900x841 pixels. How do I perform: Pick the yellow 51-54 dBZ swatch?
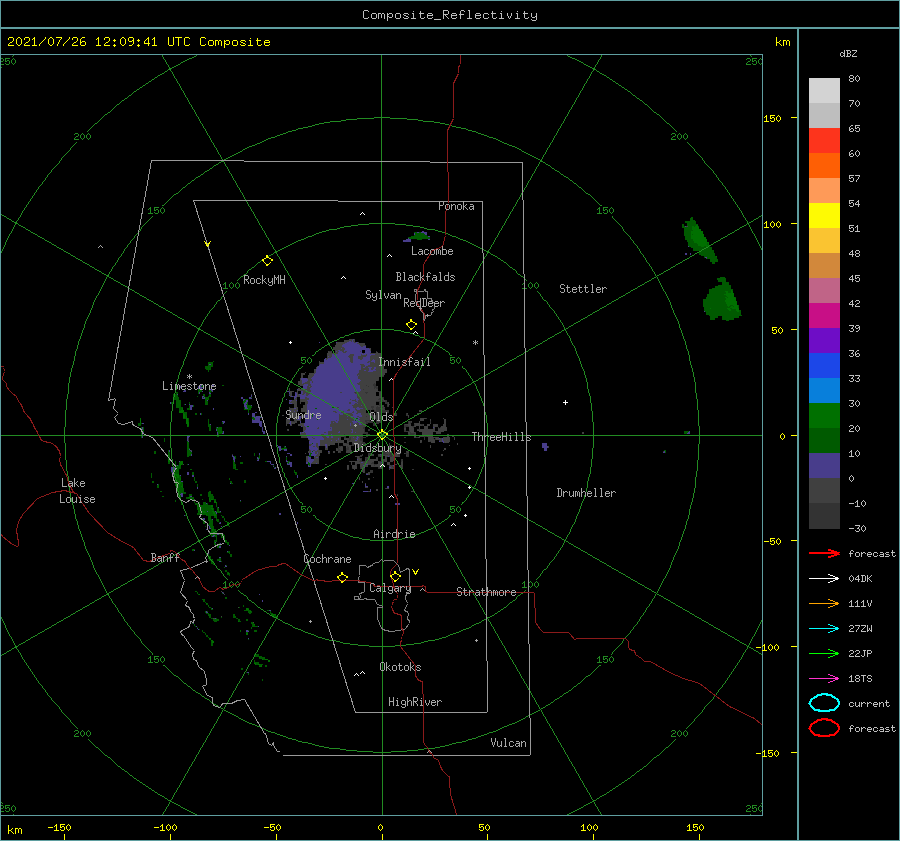tap(824, 216)
